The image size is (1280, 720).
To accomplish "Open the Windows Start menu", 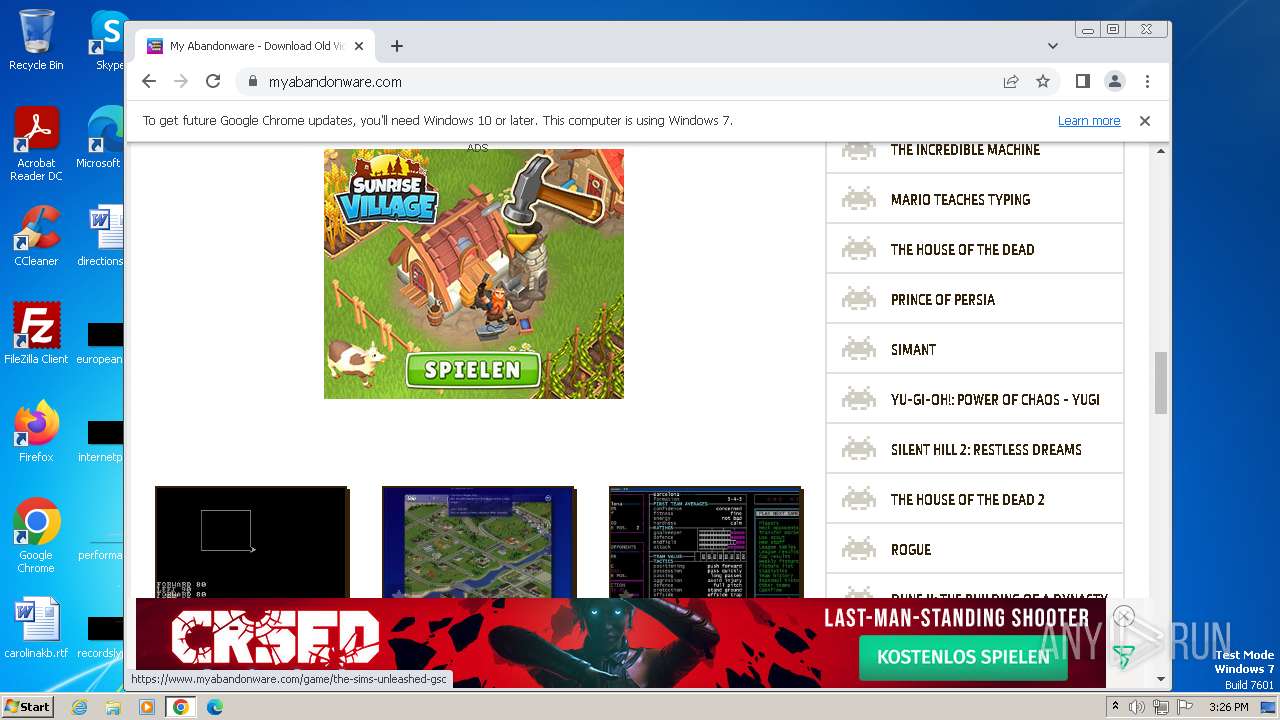I will click(x=27, y=707).
